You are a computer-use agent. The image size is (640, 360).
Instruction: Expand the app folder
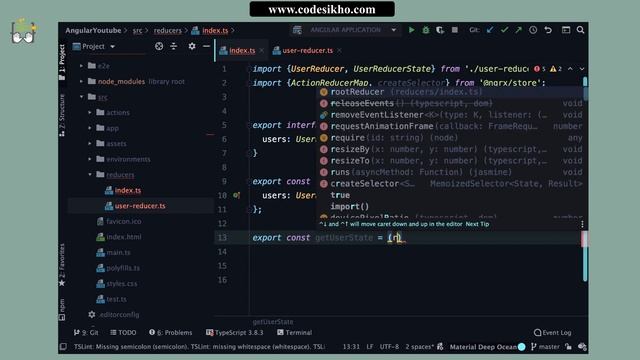click(90, 128)
